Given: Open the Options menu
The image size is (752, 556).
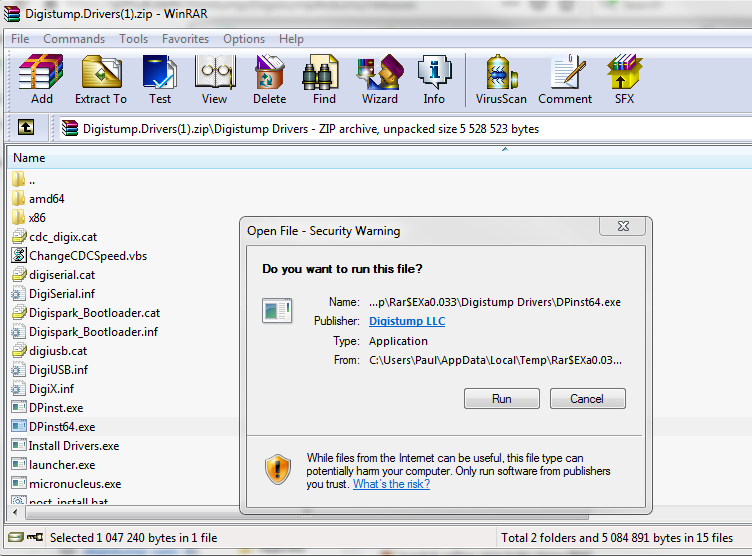Looking at the screenshot, I should [x=244, y=39].
